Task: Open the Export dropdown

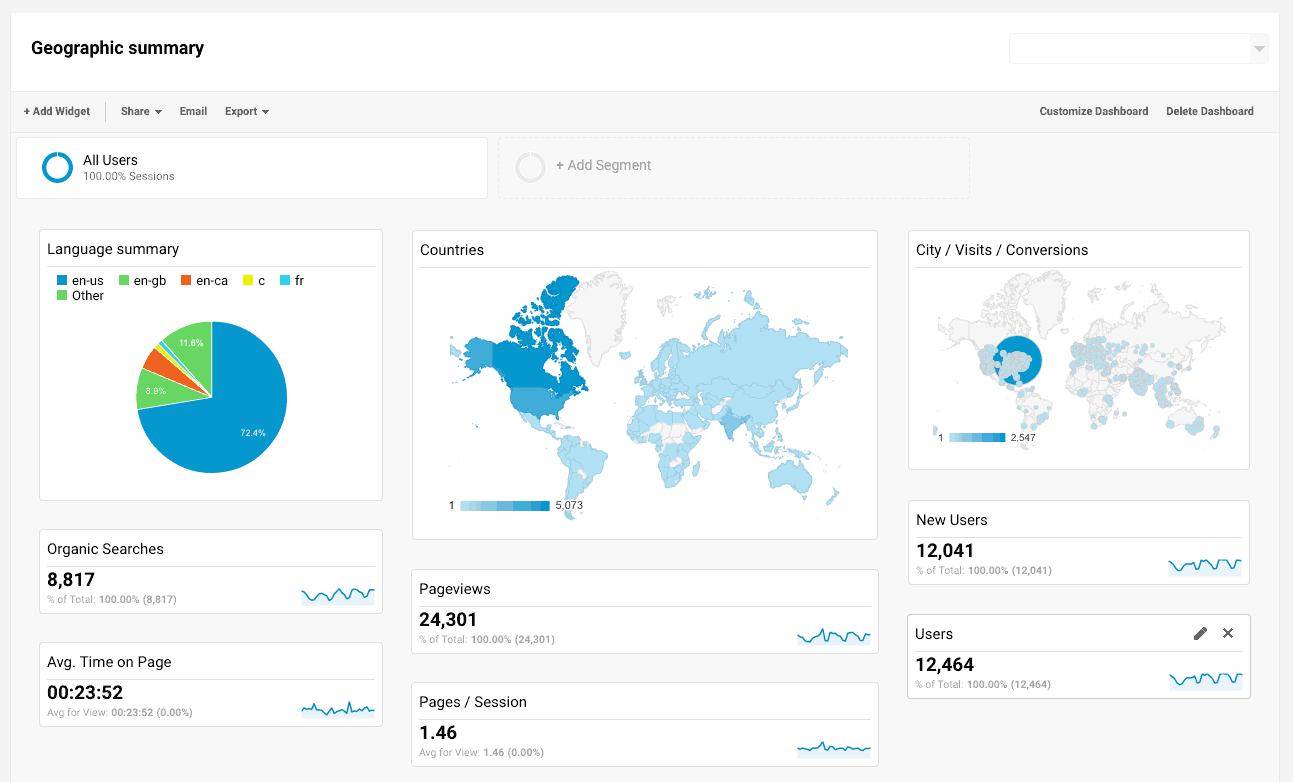Action: point(245,111)
